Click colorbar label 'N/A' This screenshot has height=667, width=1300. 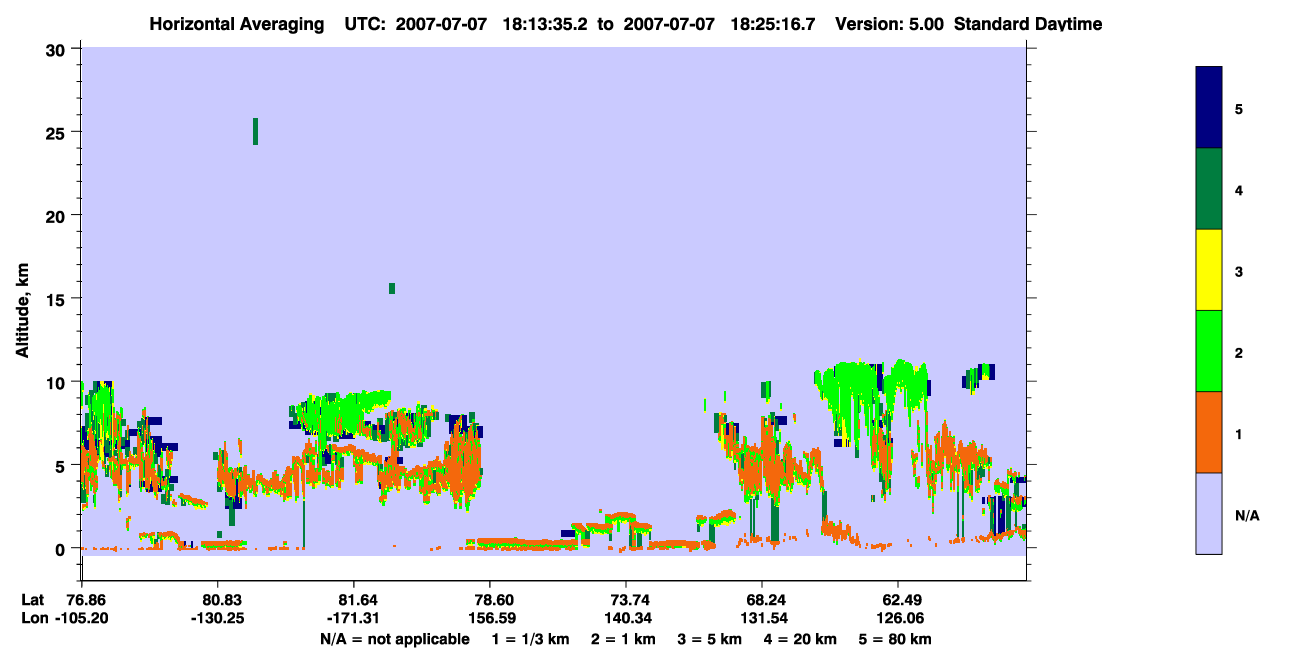click(x=1246, y=516)
